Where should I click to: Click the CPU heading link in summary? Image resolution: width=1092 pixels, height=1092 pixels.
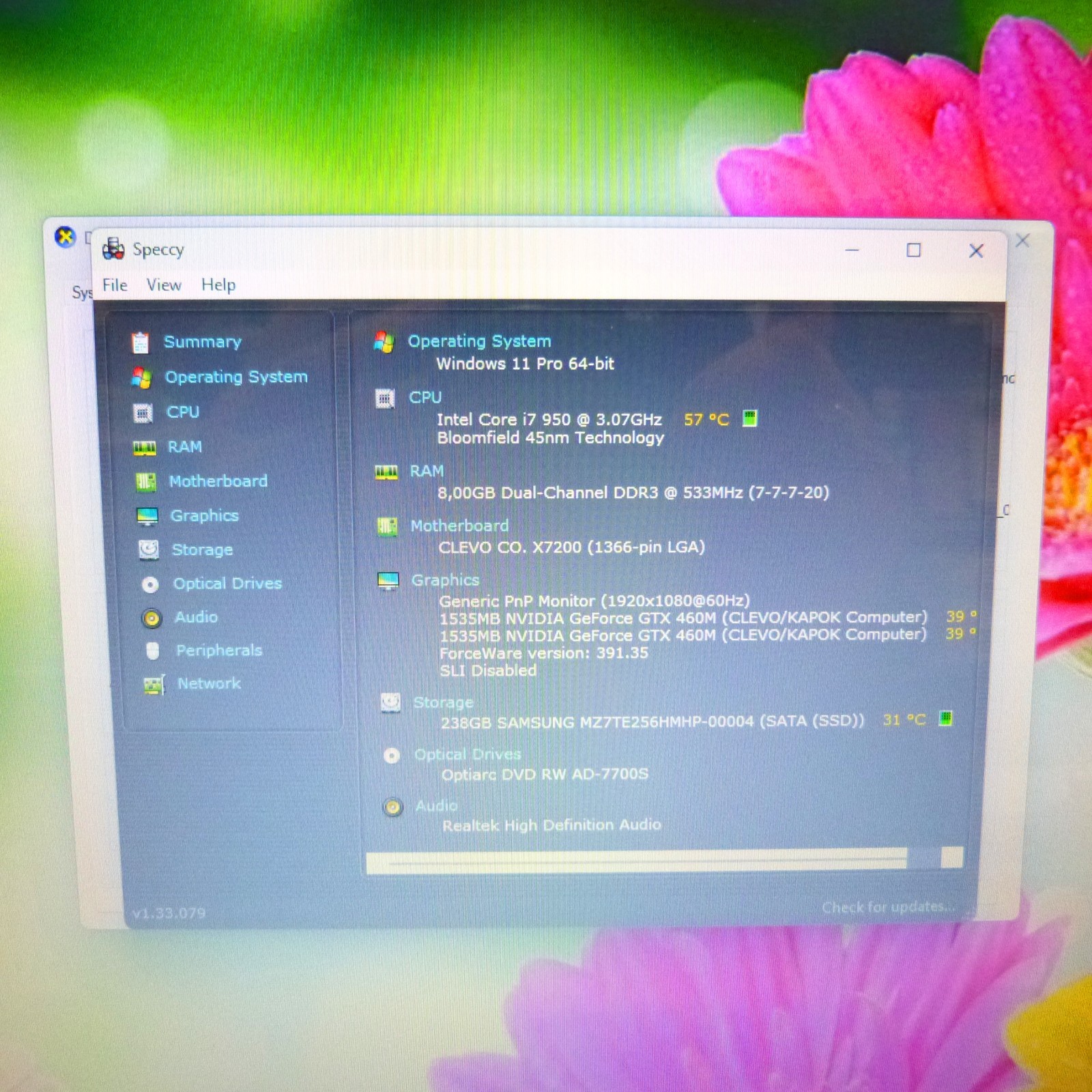pyautogui.click(x=425, y=397)
